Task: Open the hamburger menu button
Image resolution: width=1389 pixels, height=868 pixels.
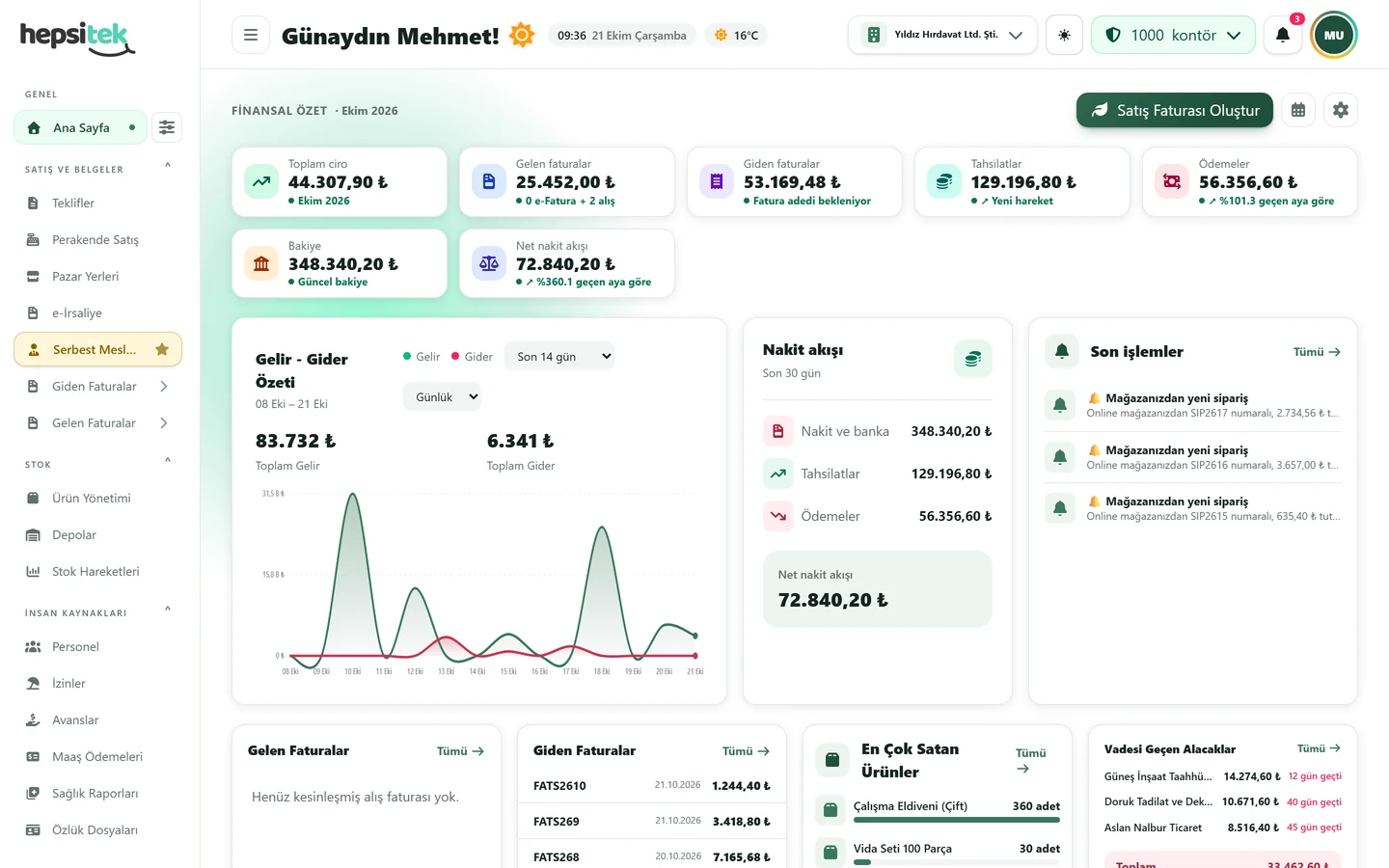Action: [251, 35]
